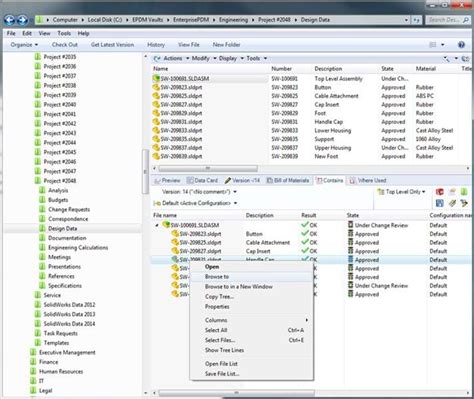This screenshot has width=474, height=399.
Task: Click the red icon beside Top Level Only
Action: click(440, 192)
